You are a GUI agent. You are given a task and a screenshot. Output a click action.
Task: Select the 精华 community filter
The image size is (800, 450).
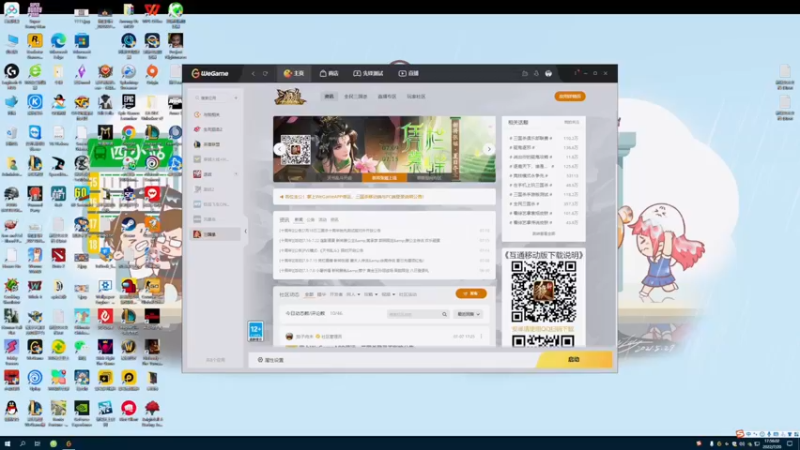coord(321,294)
